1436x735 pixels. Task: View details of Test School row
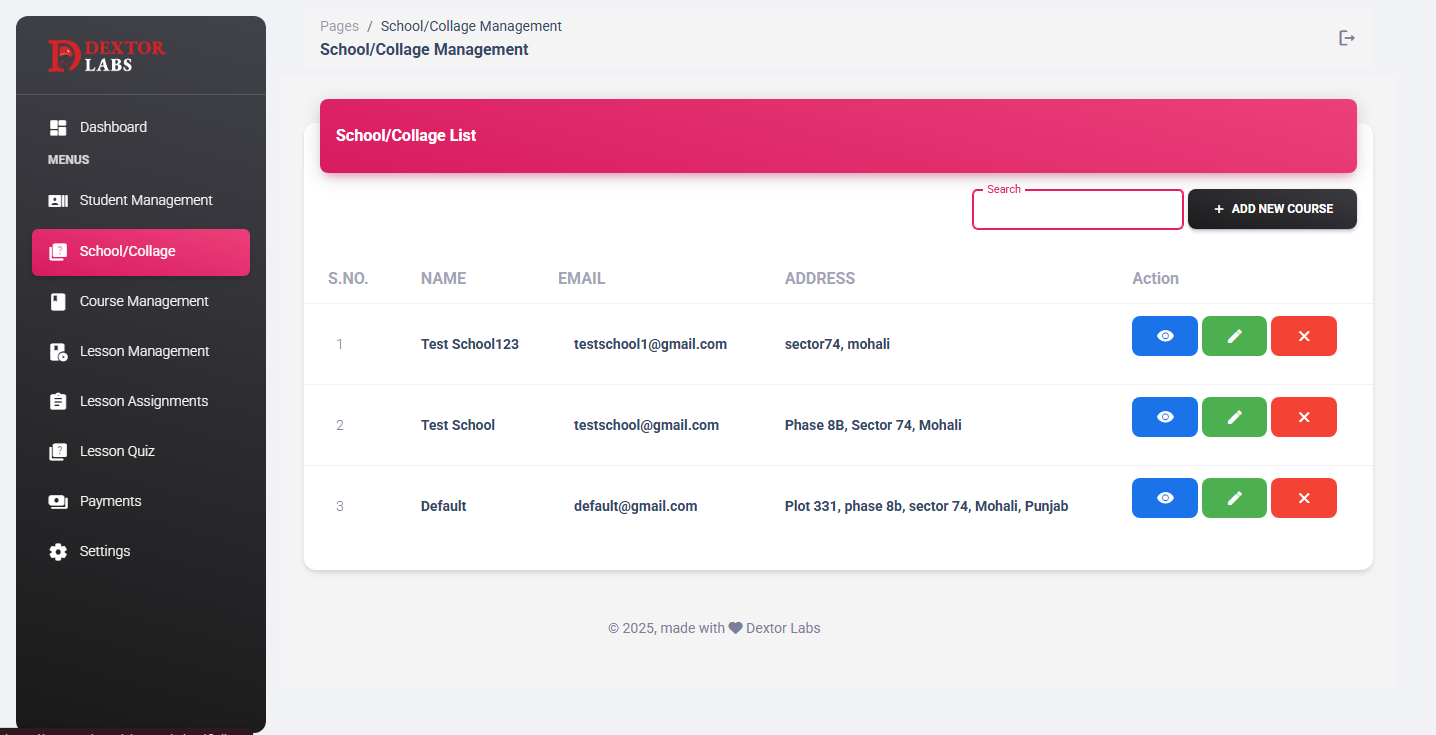pyautogui.click(x=1164, y=417)
